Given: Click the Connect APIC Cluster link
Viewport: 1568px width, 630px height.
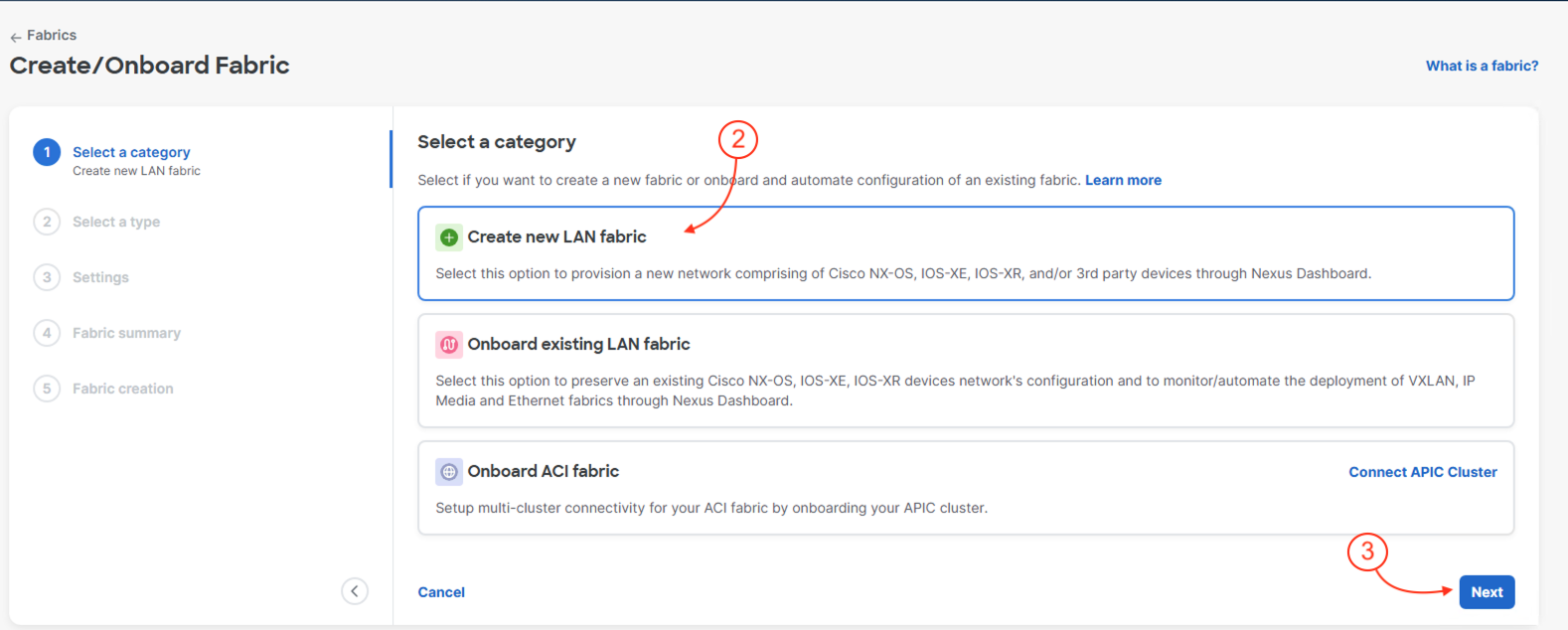Looking at the screenshot, I should point(1422,472).
